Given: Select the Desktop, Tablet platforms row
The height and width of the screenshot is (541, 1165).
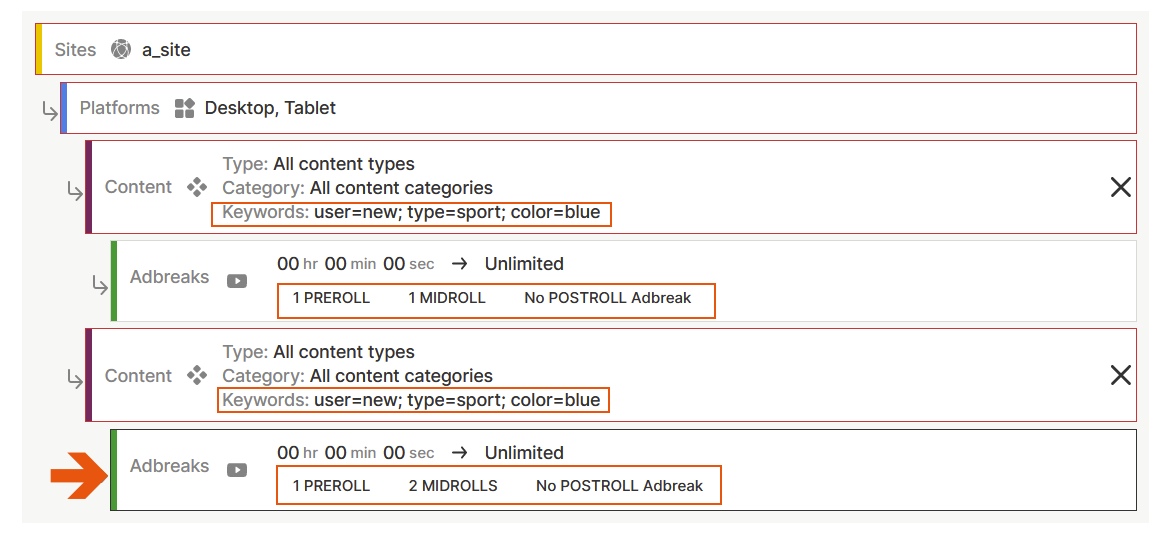Looking at the screenshot, I should click(x=600, y=108).
